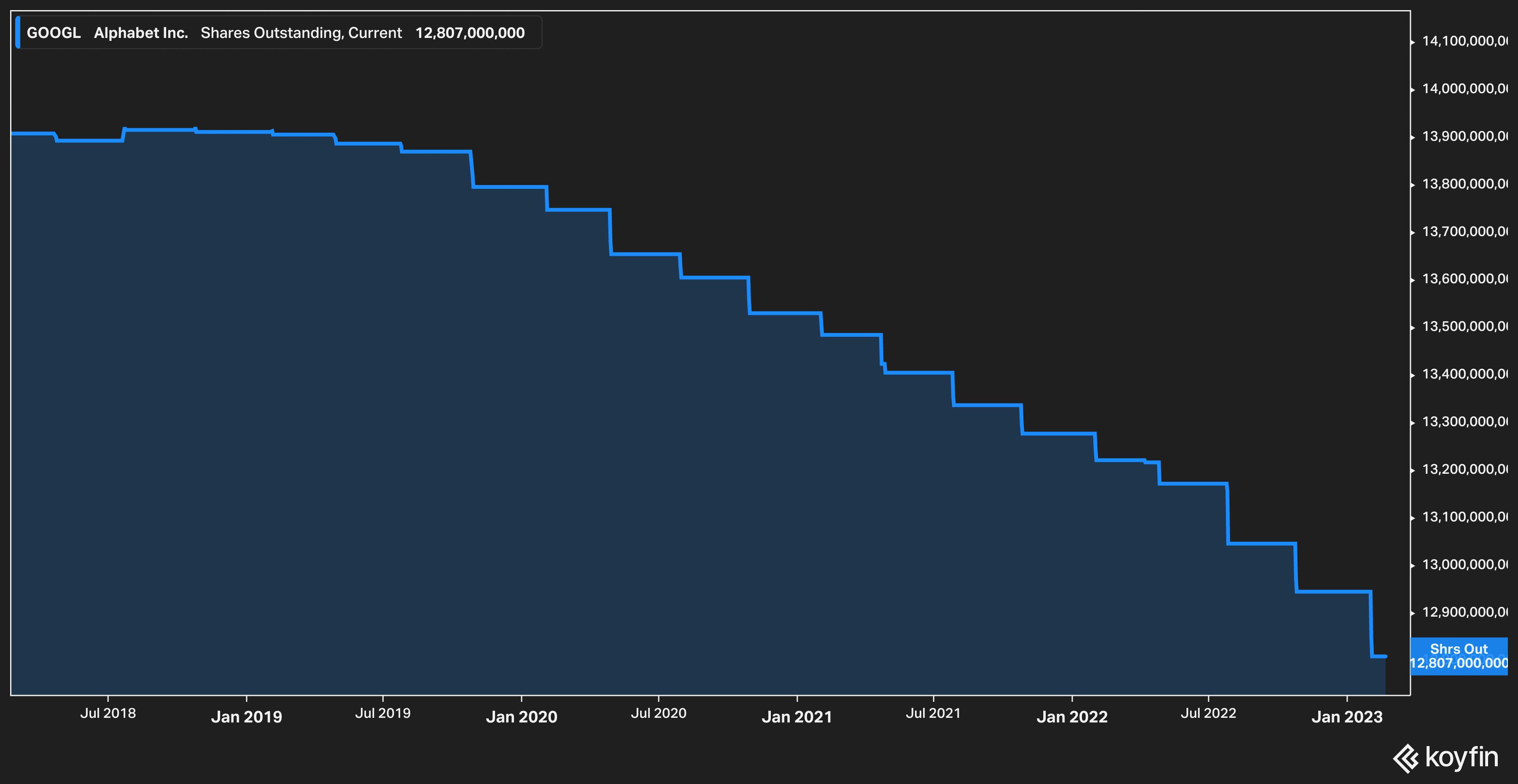Click the 13,200,000,000 y-axis label

(x=1465, y=470)
